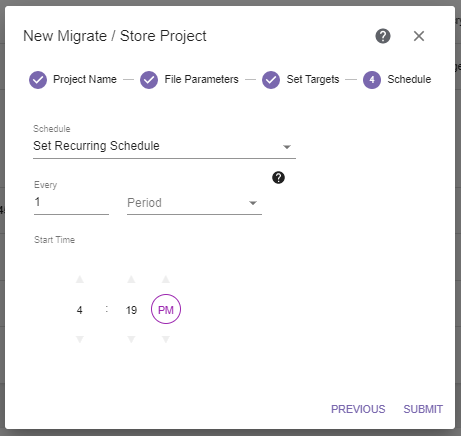Open the dialog help question mark icon
This screenshot has height=436, width=461.
[383, 36]
